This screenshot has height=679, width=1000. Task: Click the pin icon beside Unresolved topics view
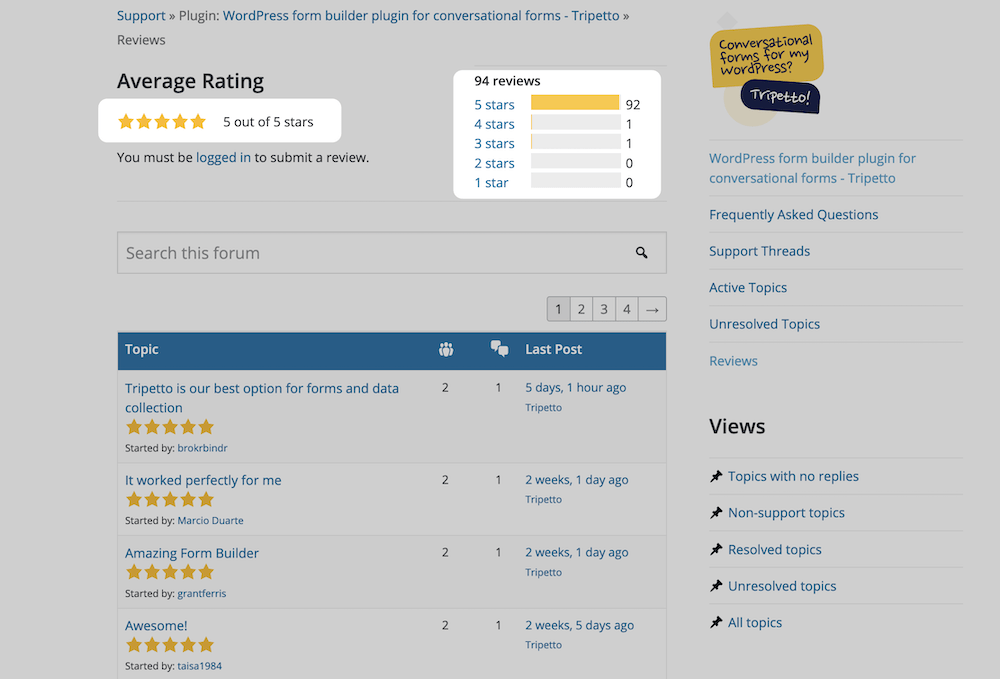tap(716, 586)
